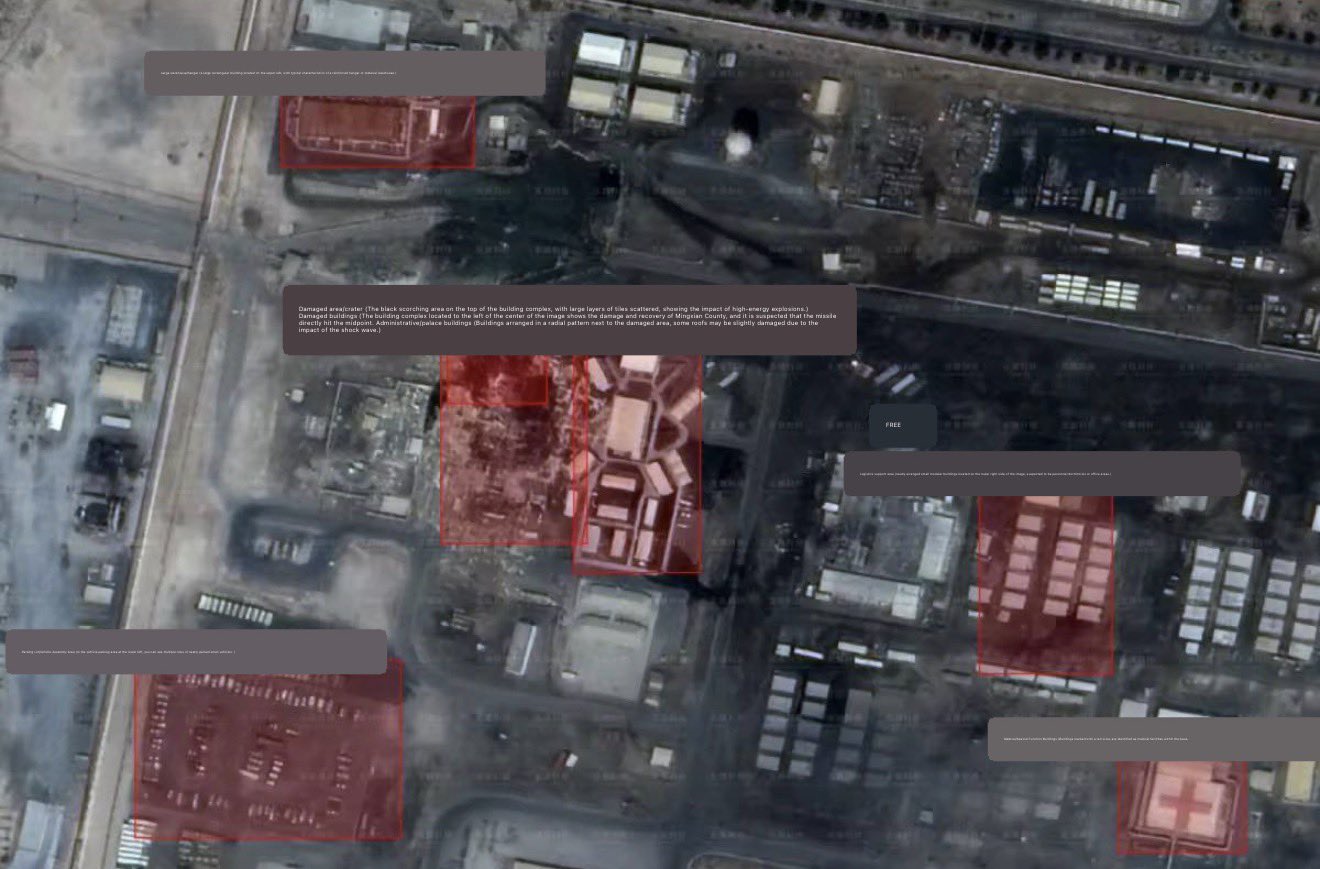The width and height of the screenshot is (1320, 869).
Task: Select the small dark red box above the crater
Action: (494, 381)
